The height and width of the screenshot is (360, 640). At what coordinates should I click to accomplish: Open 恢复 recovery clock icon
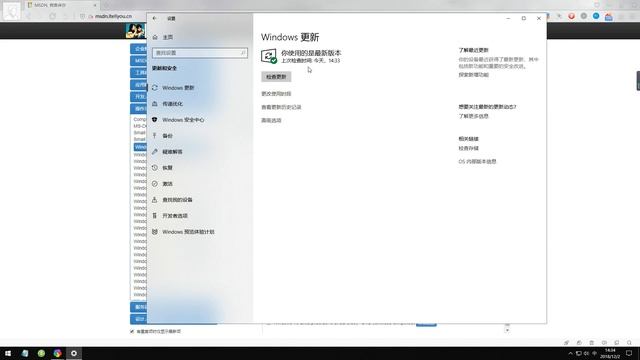pos(155,168)
